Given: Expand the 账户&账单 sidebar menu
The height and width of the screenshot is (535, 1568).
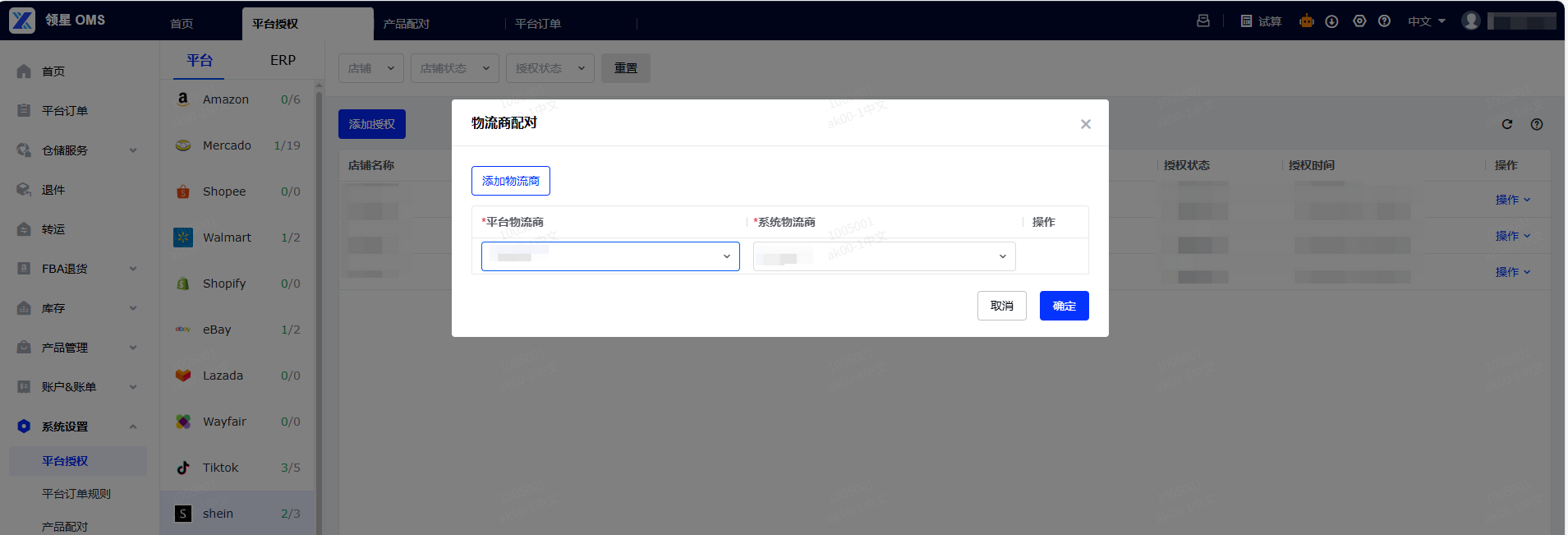Looking at the screenshot, I should (133, 387).
